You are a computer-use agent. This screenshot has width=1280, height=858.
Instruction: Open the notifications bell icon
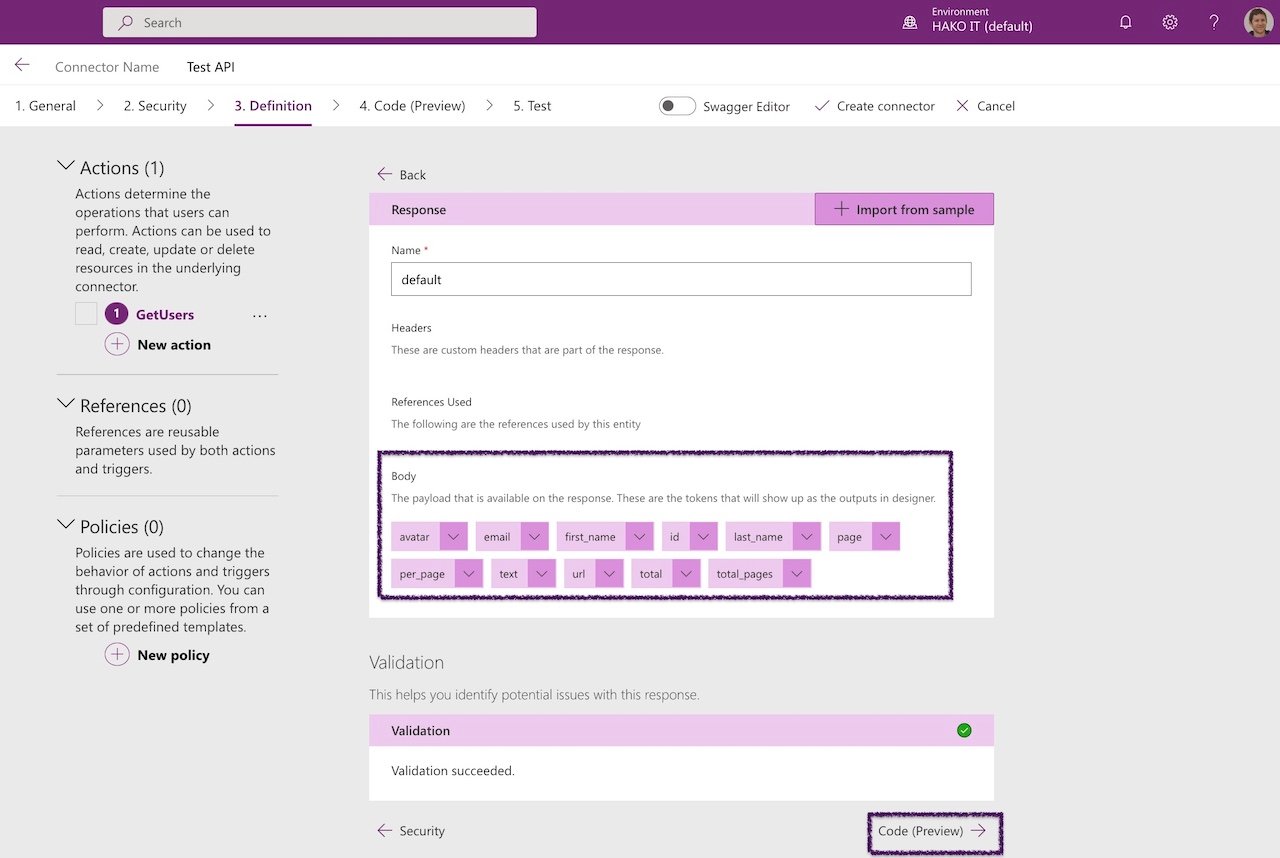click(x=1126, y=22)
